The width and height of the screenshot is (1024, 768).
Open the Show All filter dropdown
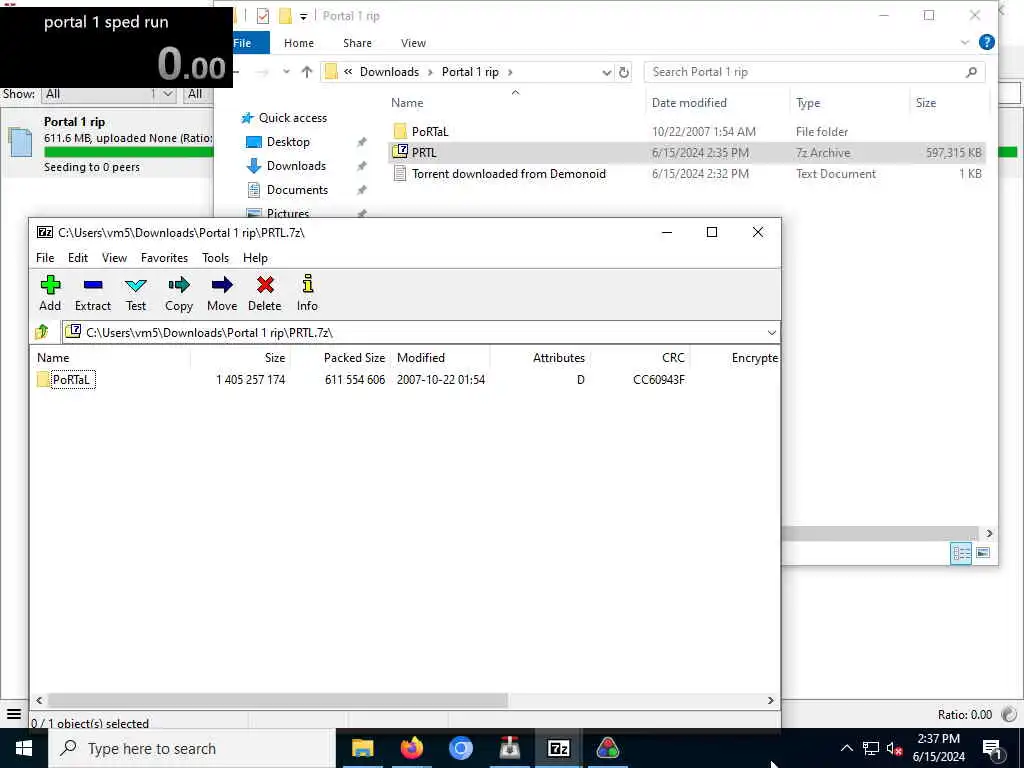tap(108, 94)
